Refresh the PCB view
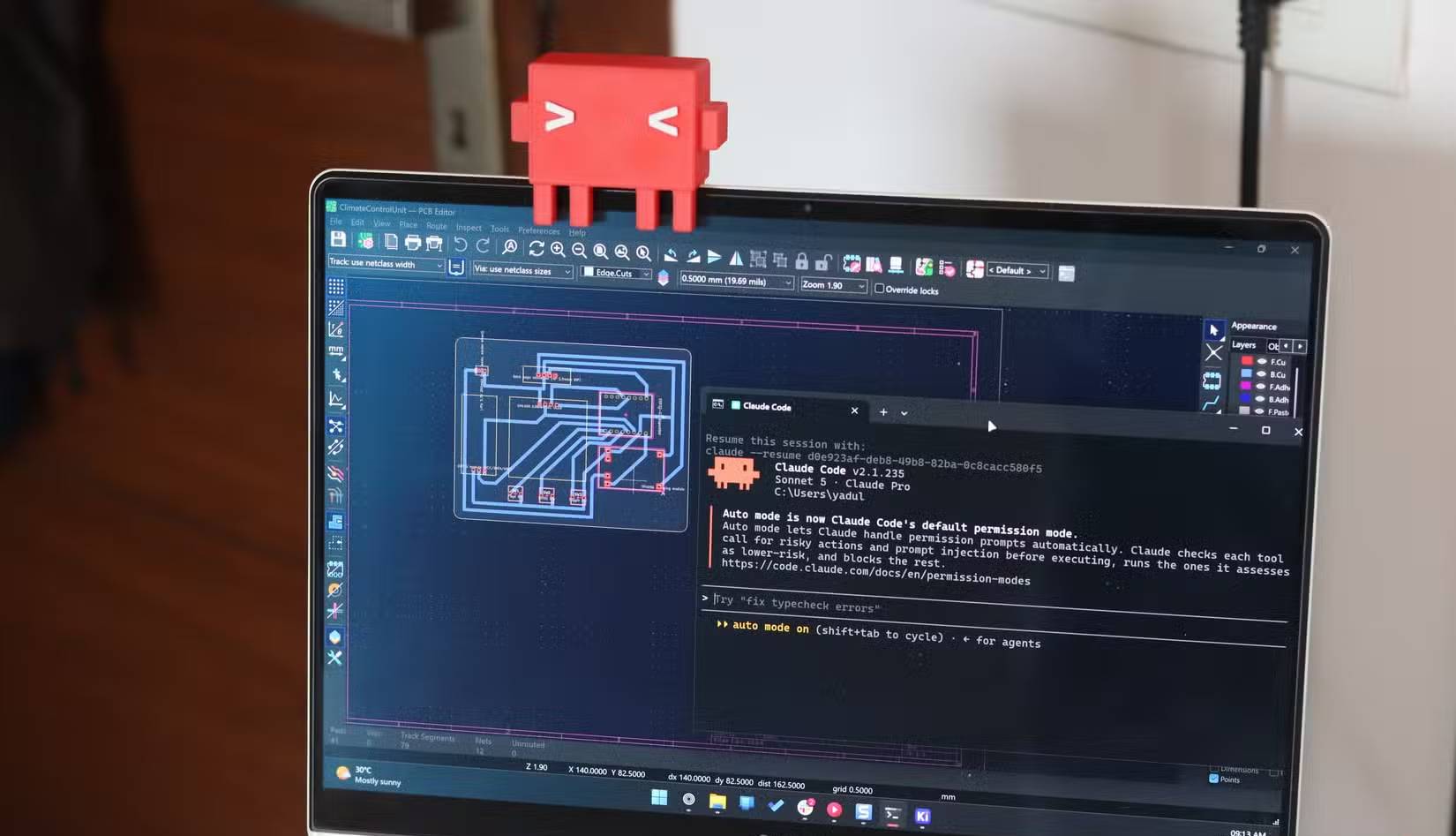Screen dimensions: 1456x836 537,249
